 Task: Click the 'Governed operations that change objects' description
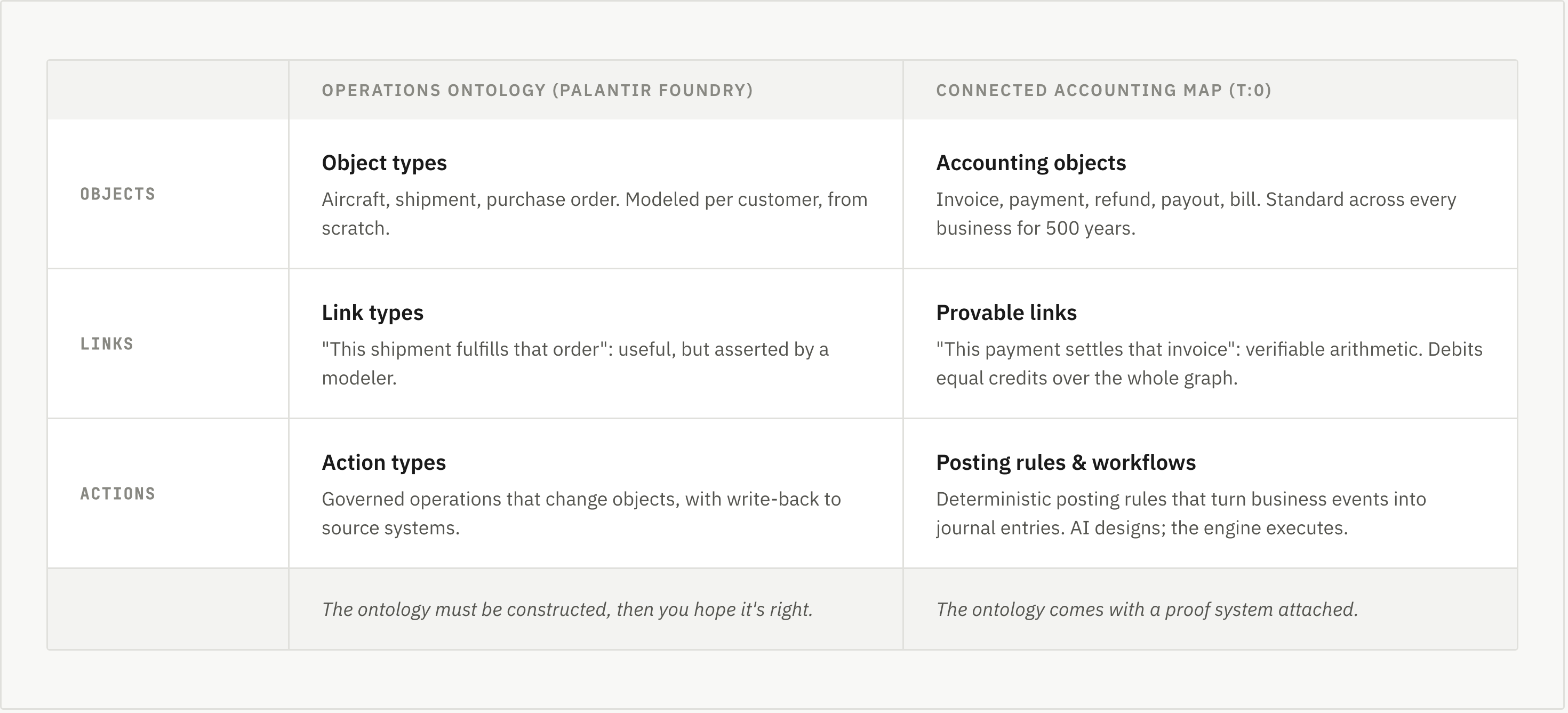coord(581,514)
